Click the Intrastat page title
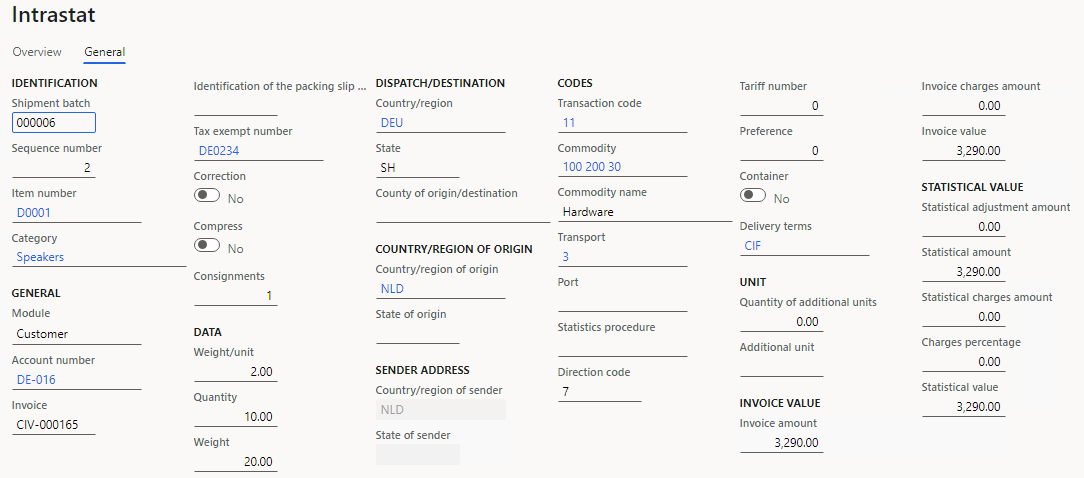The width and height of the screenshot is (1084, 478). tap(53, 15)
